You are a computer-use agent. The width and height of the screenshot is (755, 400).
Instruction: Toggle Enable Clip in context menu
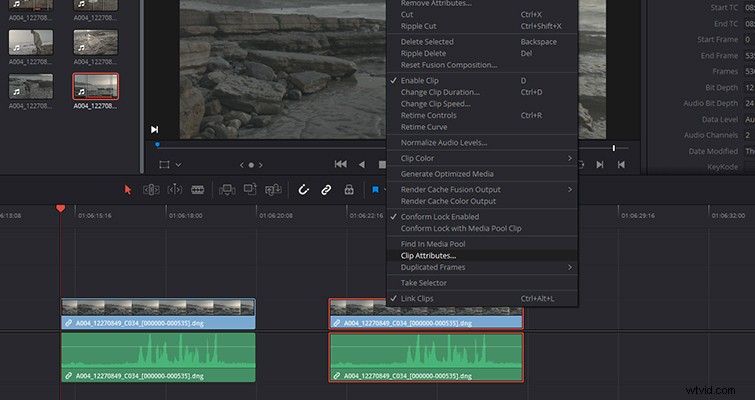(482, 80)
